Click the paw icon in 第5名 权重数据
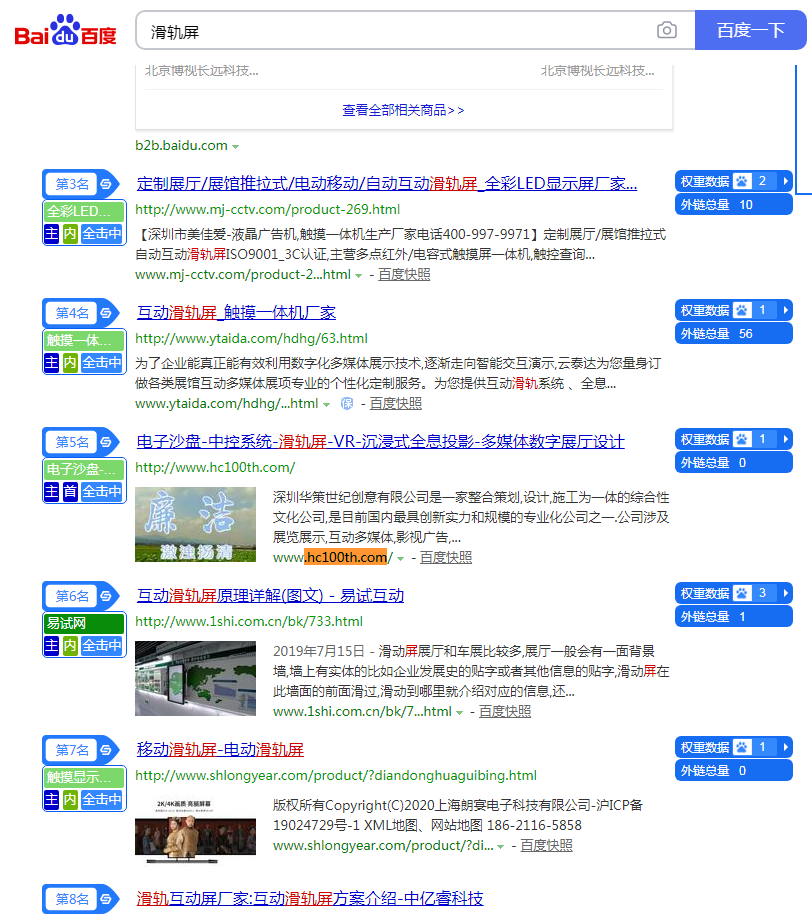The width and height of the screenshot is (812, 914). pos(741,439)
